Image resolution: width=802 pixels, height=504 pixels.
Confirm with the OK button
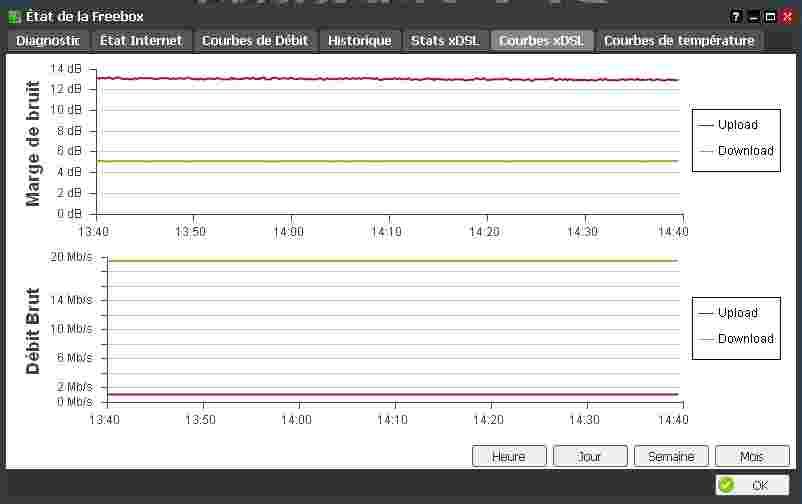(752, 485)
